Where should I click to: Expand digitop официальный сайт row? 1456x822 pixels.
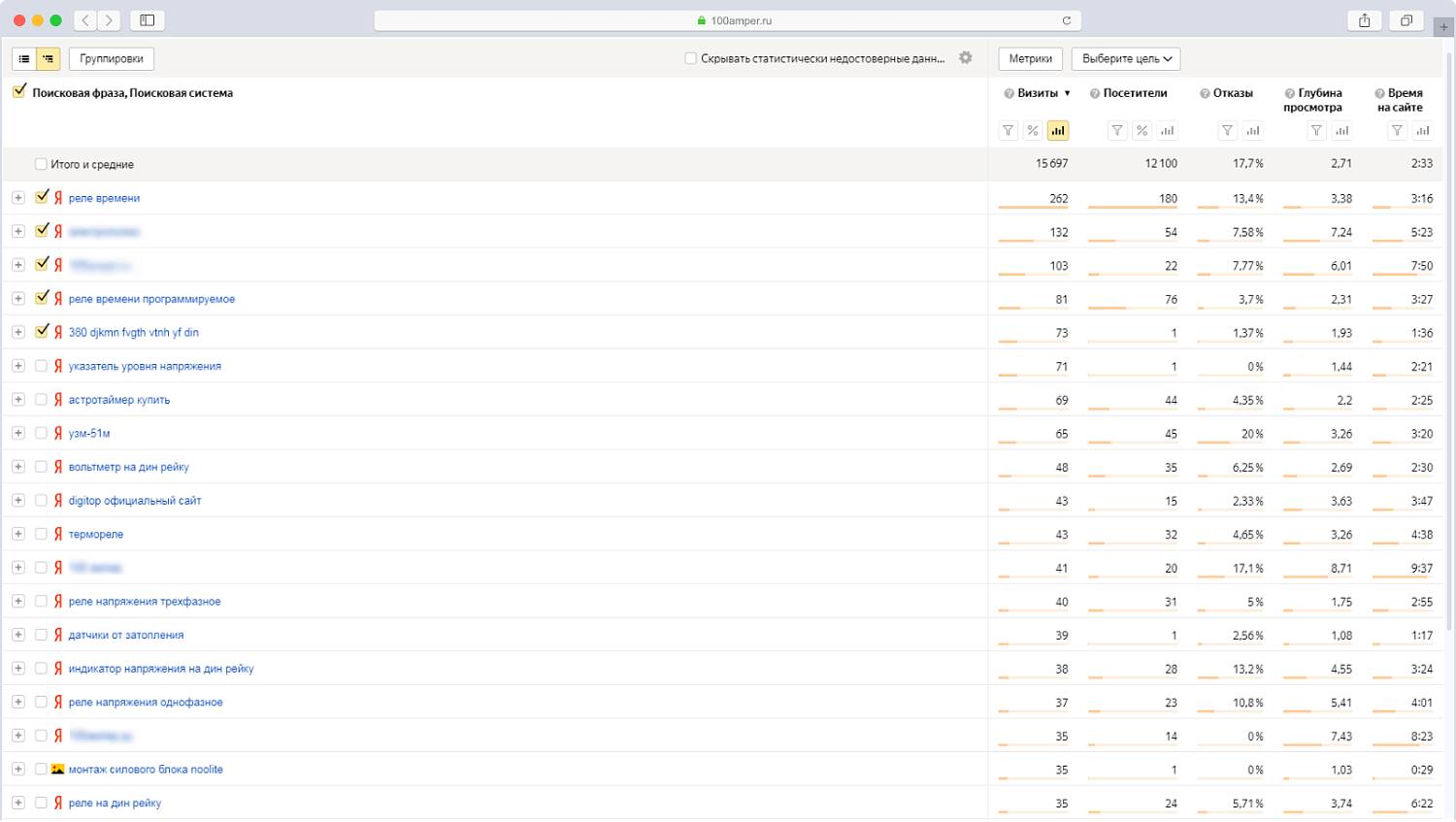pos(18,500)
